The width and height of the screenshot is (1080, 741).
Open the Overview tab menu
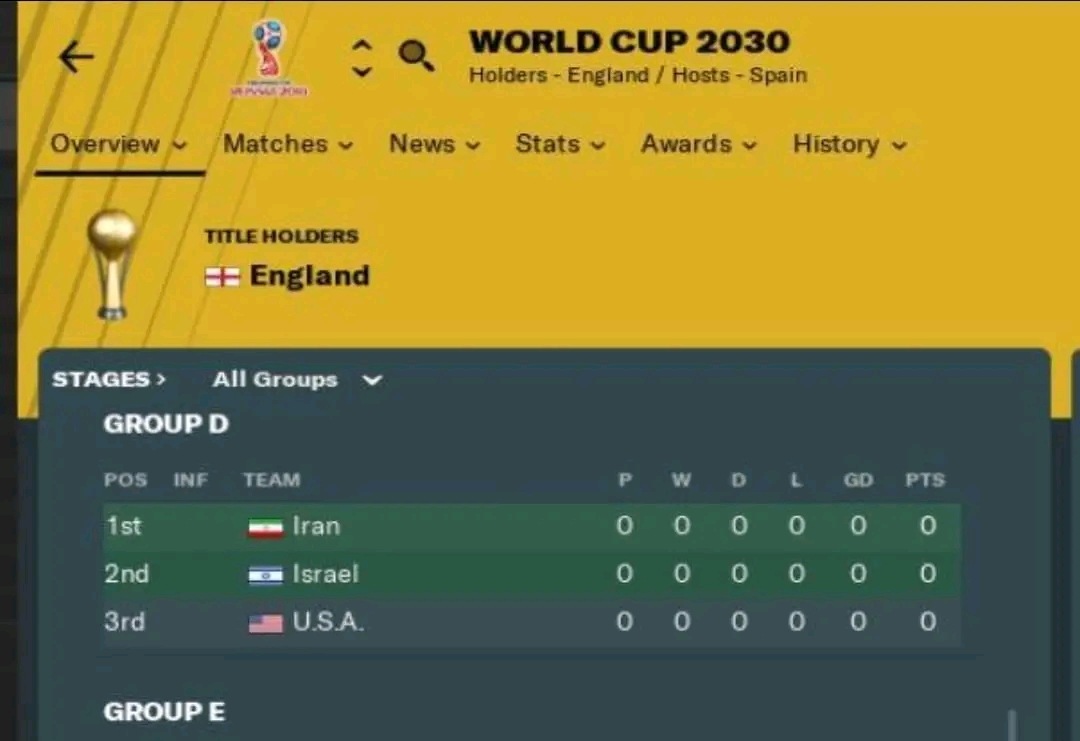(x=119, y=144)
